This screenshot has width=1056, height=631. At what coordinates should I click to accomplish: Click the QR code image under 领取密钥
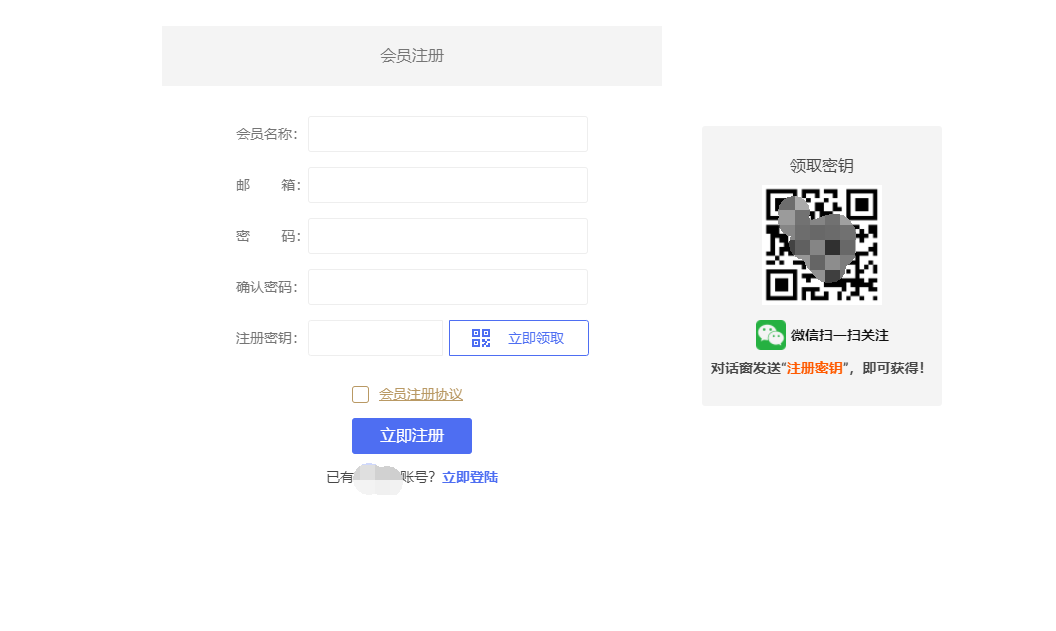(x=821, y=246)
